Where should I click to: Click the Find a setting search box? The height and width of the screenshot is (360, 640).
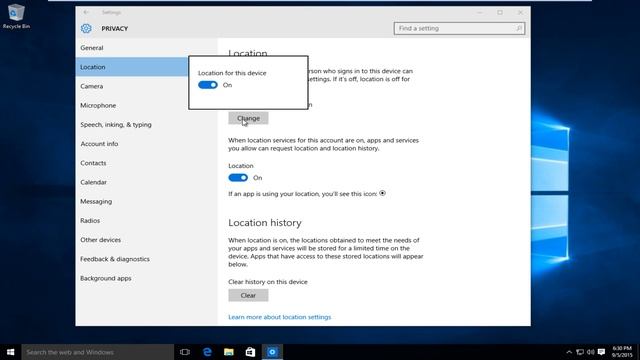[459, 28]
